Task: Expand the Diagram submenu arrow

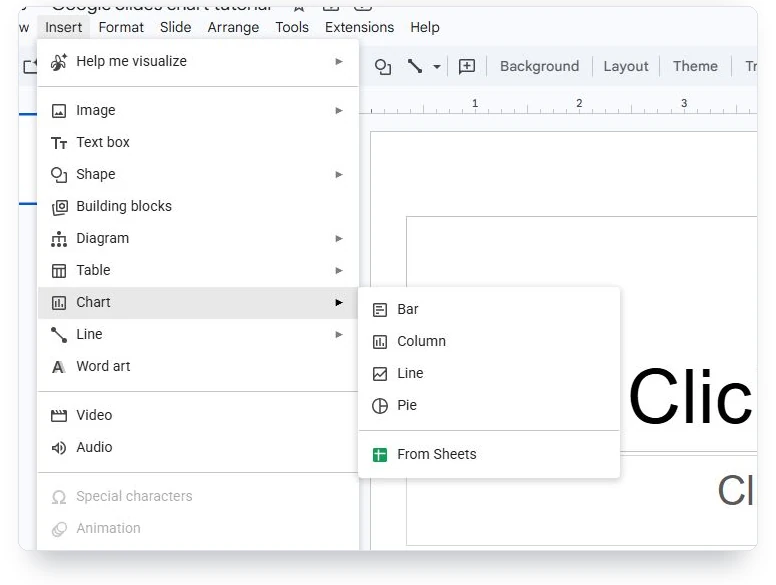Action: (x=339, y=239)
